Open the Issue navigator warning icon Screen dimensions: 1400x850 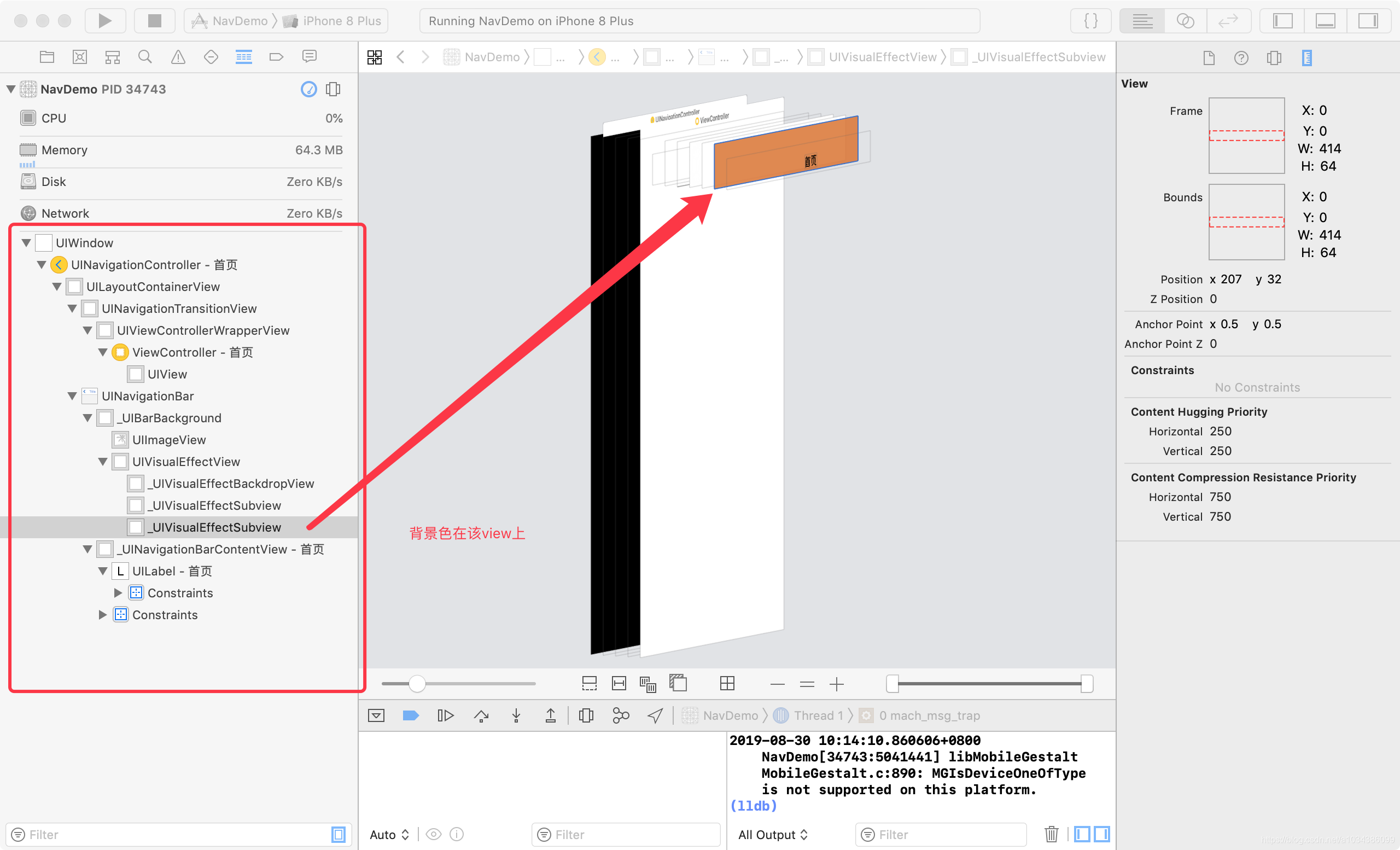(178, 57)
